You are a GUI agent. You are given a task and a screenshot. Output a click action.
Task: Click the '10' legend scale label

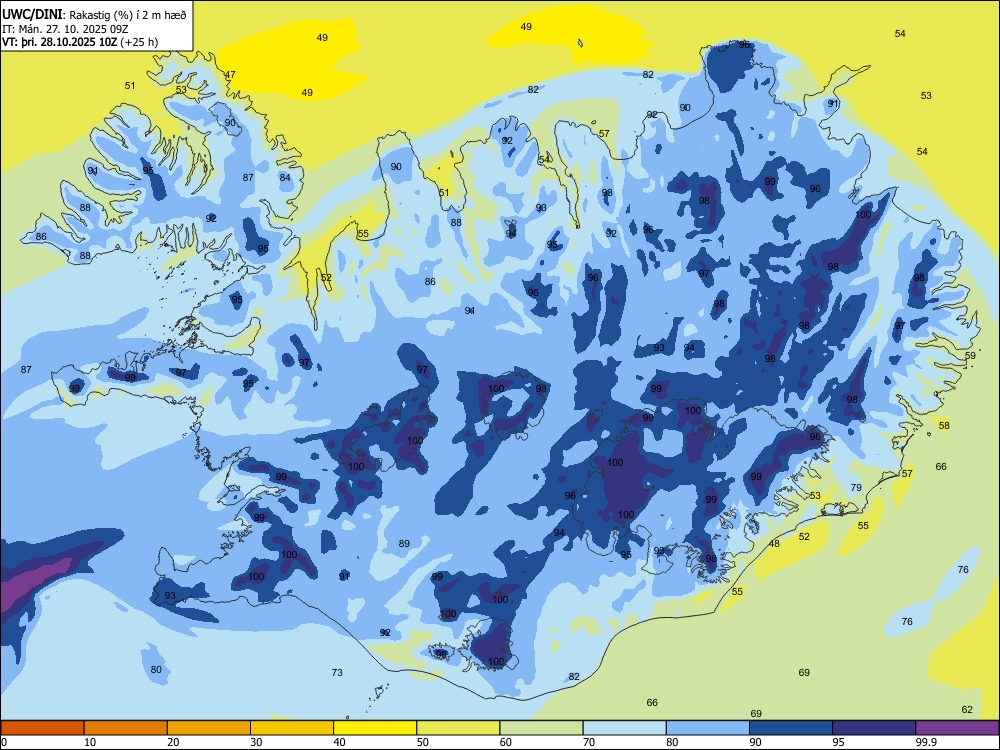[90, 742]
